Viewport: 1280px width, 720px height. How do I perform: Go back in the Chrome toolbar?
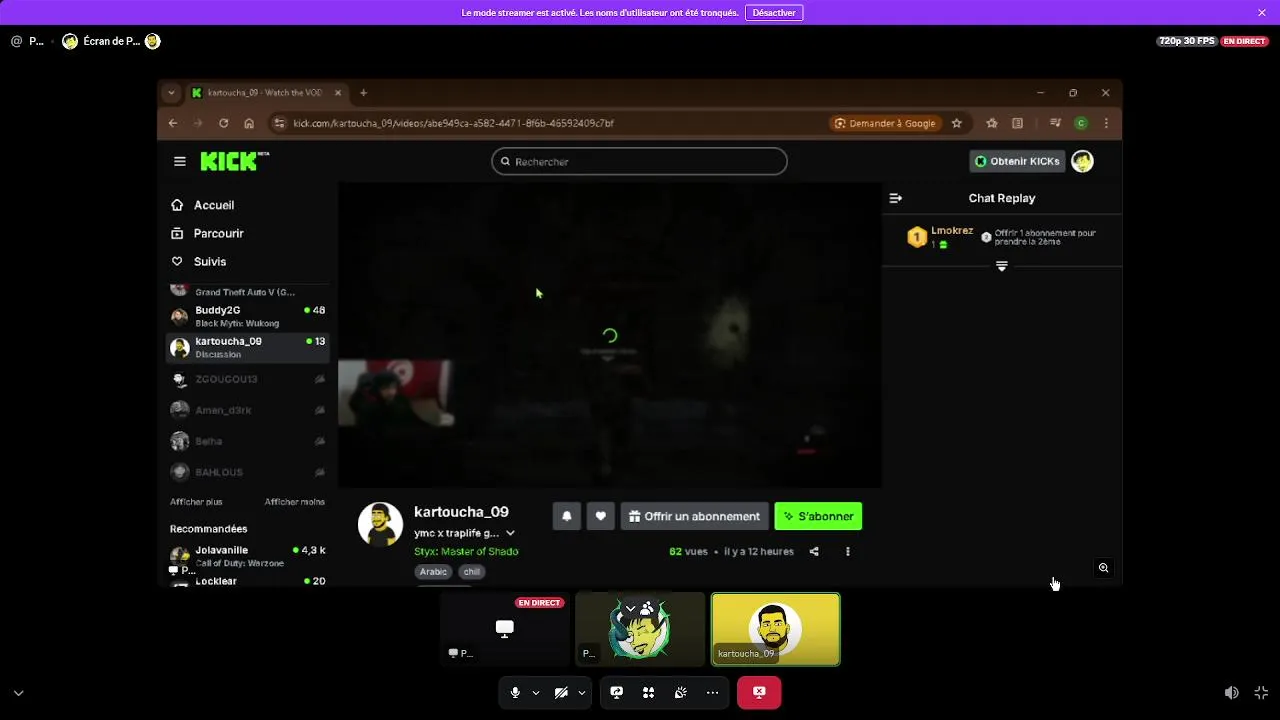point(173,123)
